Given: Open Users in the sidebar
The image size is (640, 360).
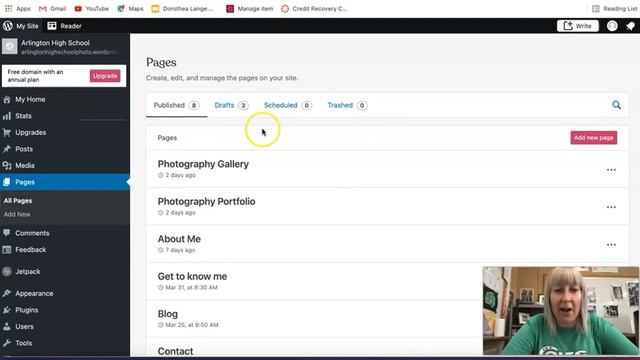Looking at the screenshot, I should (24, 327).
